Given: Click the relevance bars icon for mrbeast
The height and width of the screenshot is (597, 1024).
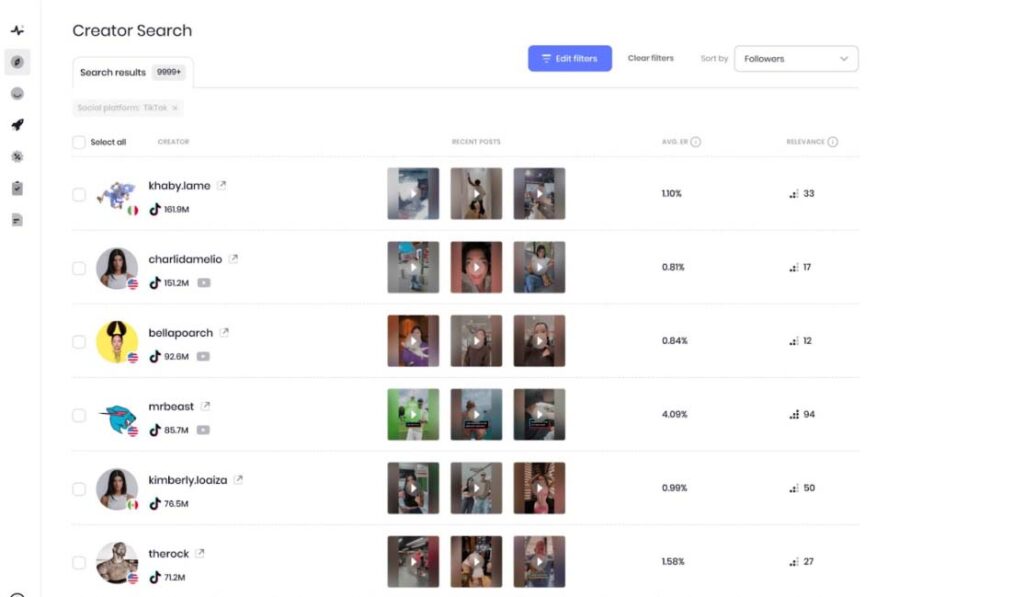Looking at the screenshot, I should [x=794, y=414].
